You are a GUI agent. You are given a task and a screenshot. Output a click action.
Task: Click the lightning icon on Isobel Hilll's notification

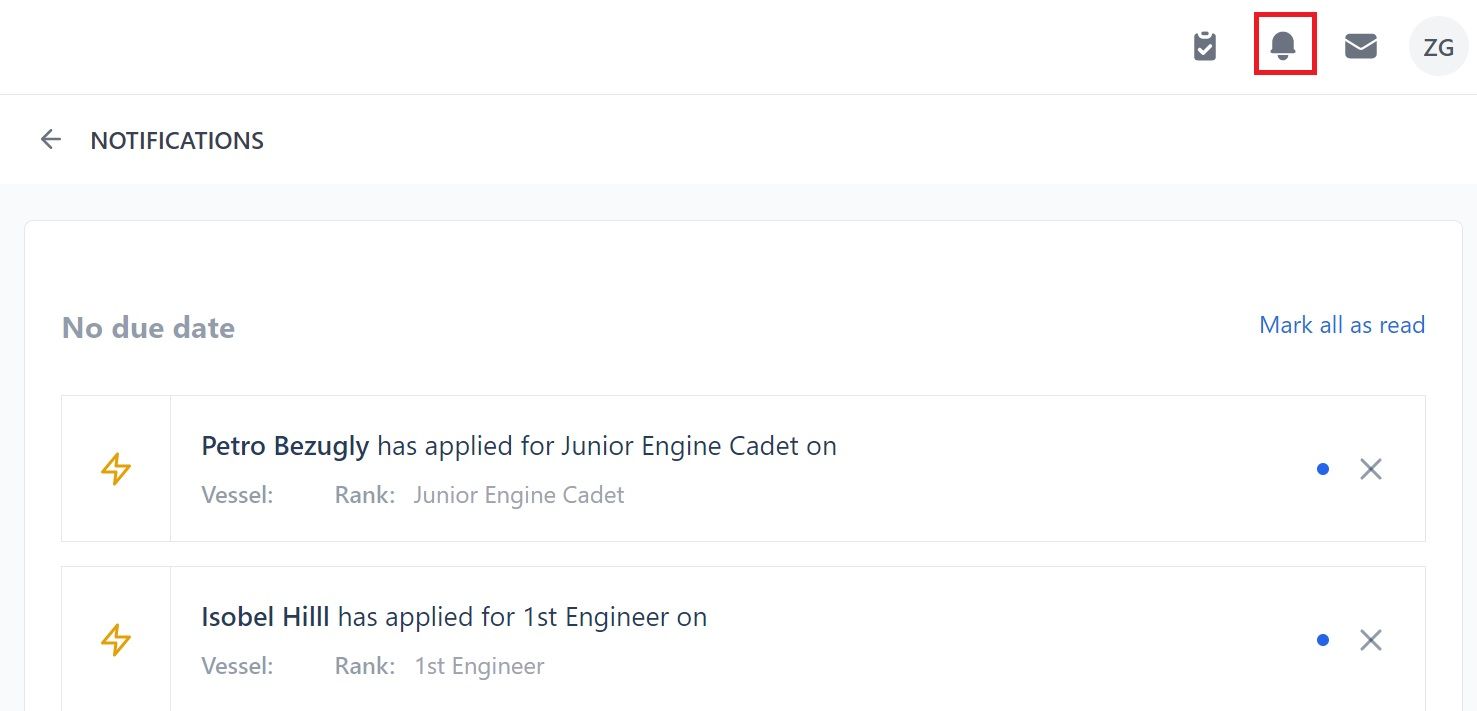pyautogui.click(x=116, y=640)
